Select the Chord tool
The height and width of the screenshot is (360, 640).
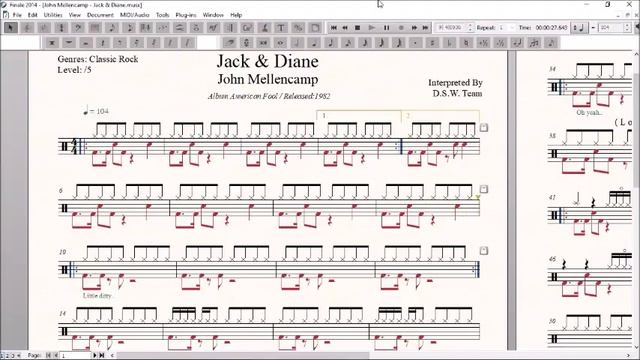click(247, 28)
